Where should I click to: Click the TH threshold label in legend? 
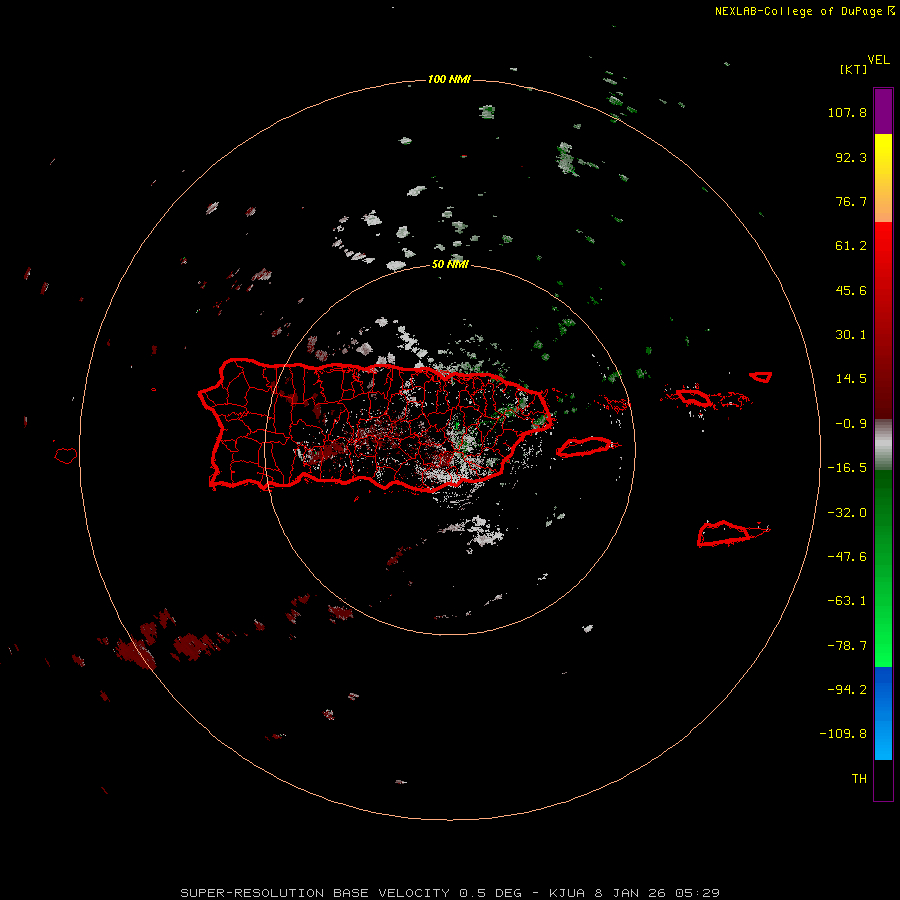(859, 779)
